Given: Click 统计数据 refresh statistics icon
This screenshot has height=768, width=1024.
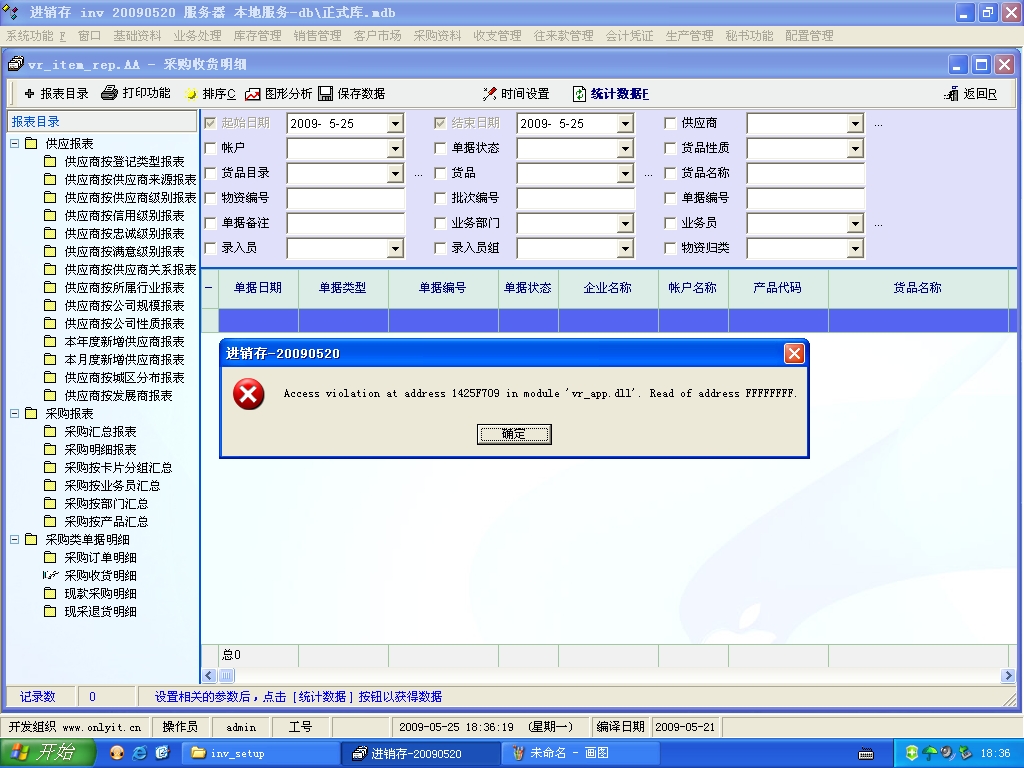Looking at the screenshot, I should click(x=579, y=94).
